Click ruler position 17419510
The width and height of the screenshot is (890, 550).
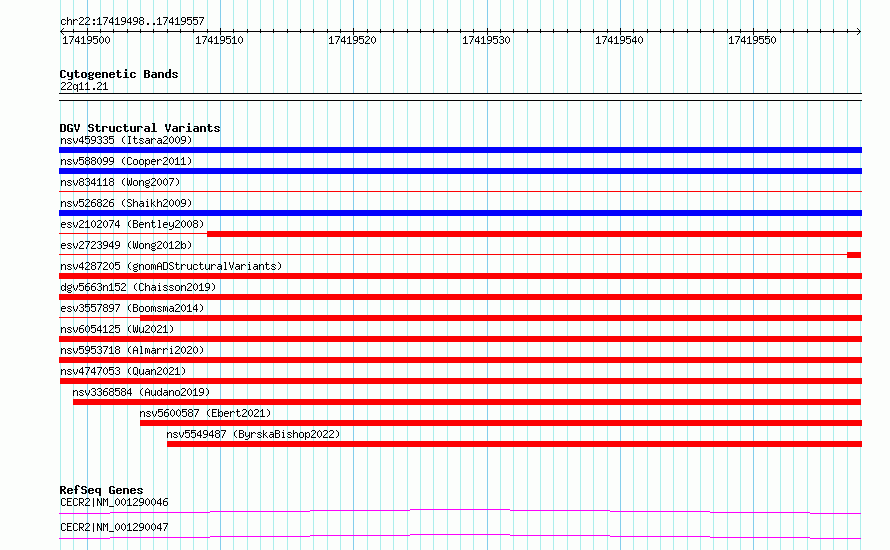[x=219, y=40]
